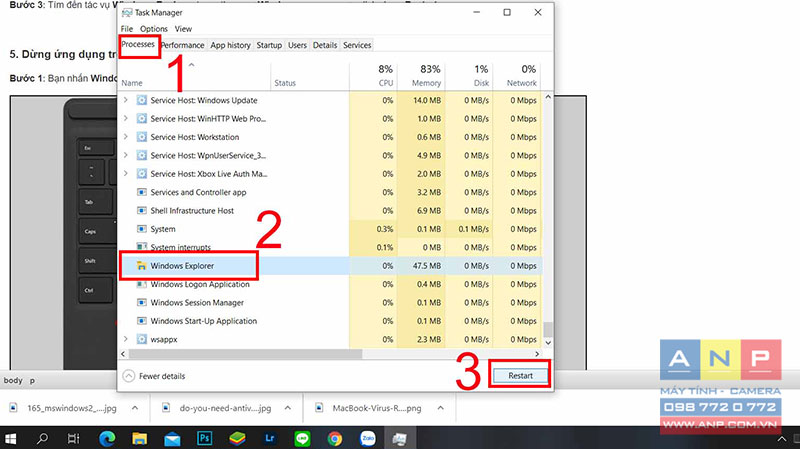The width and height of the screenshot is (800, 449).
Task: Select the System interrupts row
Action: click(331, 247)
